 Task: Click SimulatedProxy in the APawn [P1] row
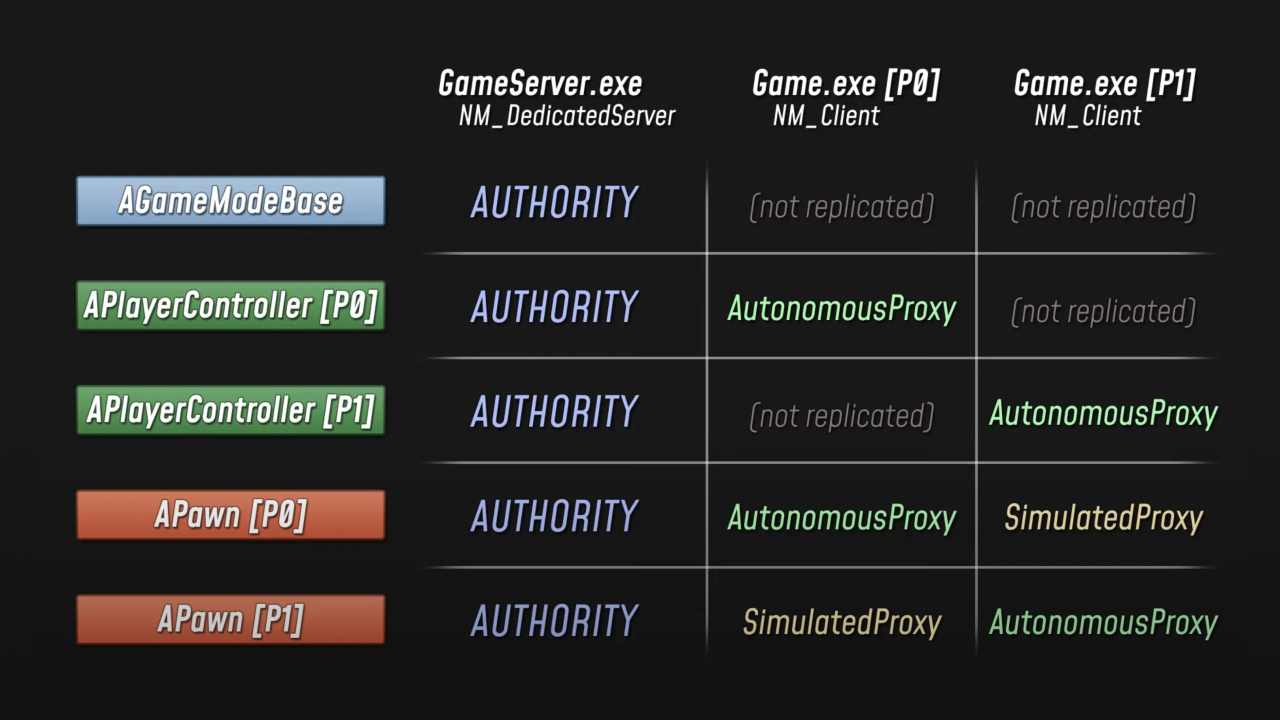click(841, 622)
